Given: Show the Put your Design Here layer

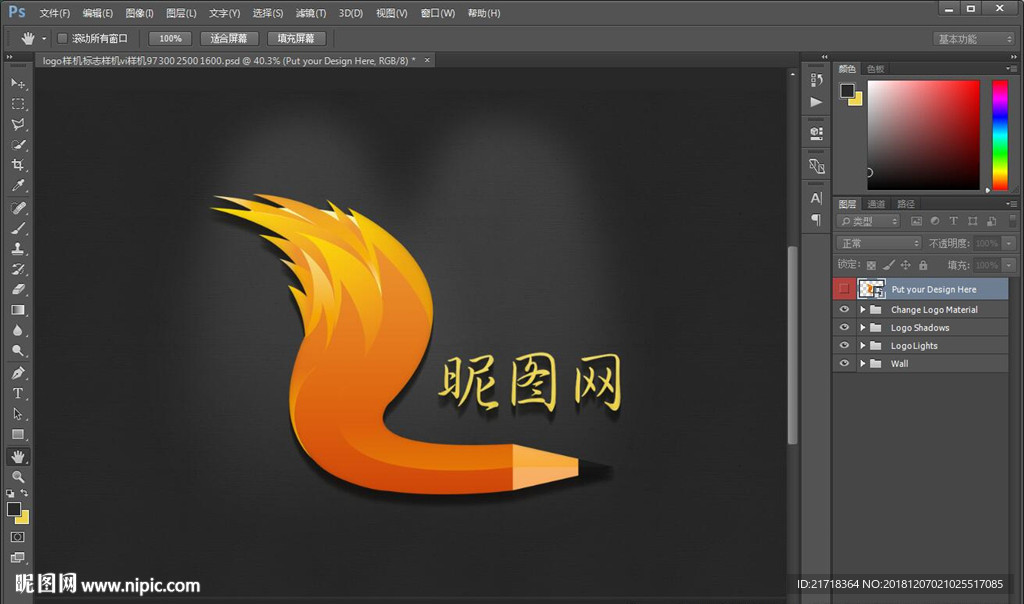Looking at the screenshot, I should point(844,289).
